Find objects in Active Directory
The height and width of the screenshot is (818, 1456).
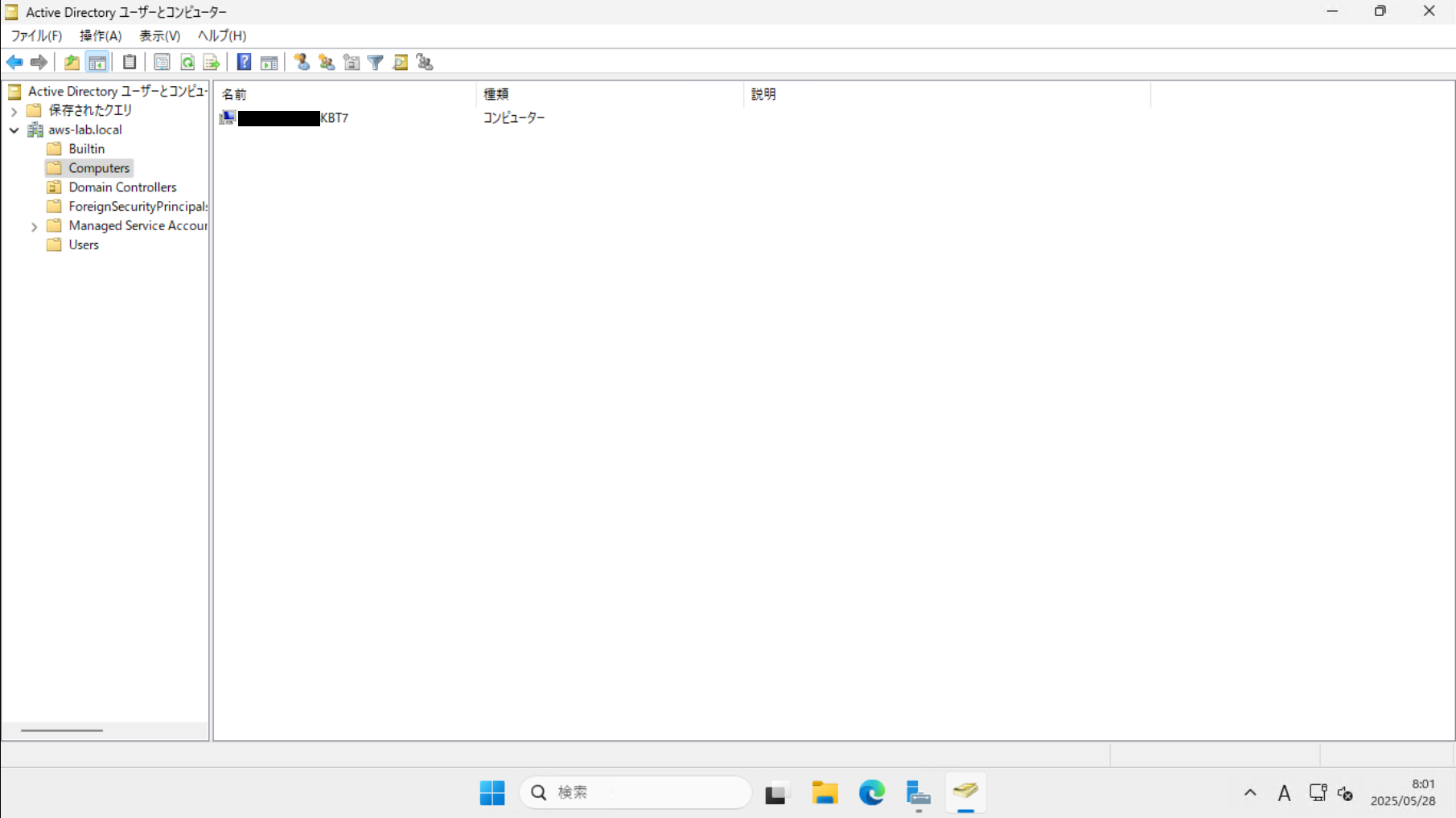400,62
